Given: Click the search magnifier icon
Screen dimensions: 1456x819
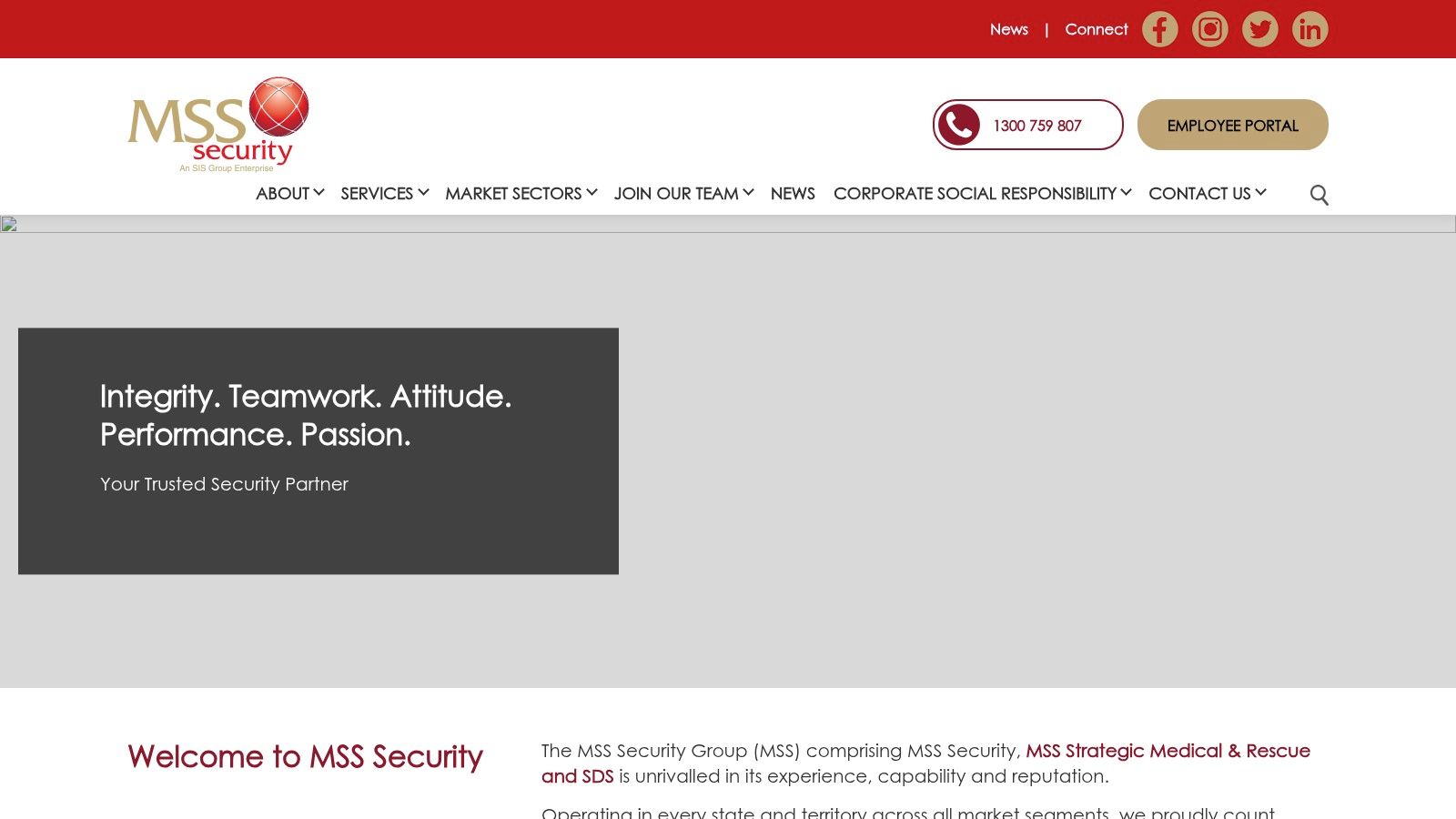Looking at the screenshot, I should tap(1319, 195).
